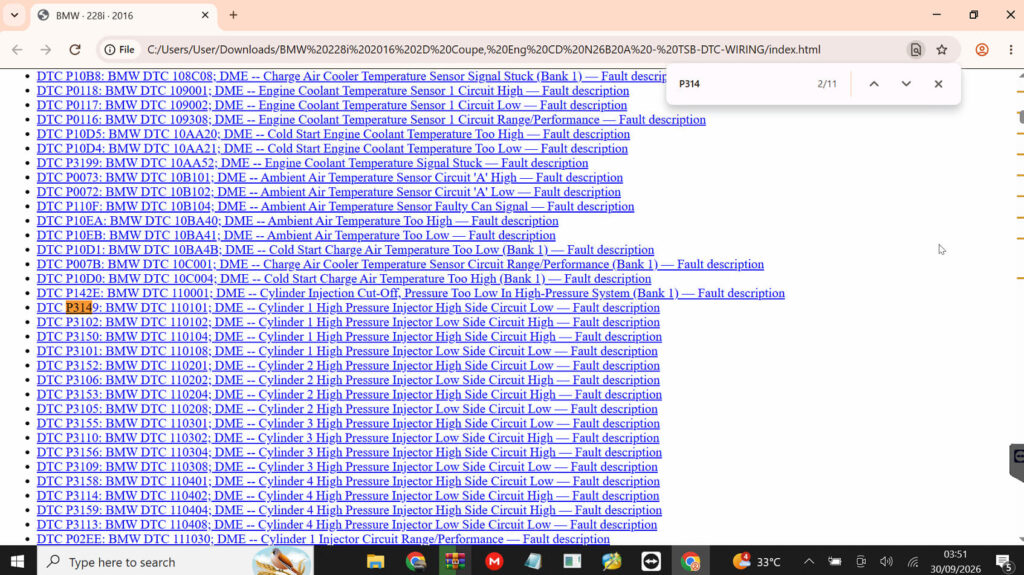Jump to next find result arrow
The image size is (1024, 575).
[906, 84]
